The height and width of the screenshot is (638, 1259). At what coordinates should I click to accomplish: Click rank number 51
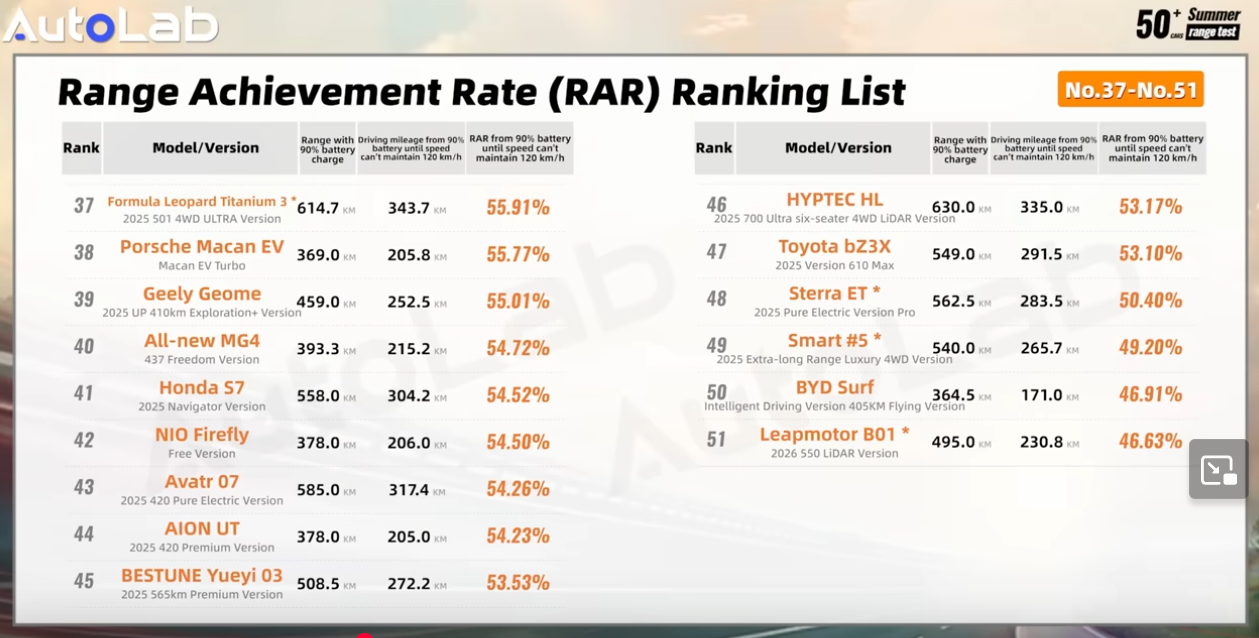[716, 440]
